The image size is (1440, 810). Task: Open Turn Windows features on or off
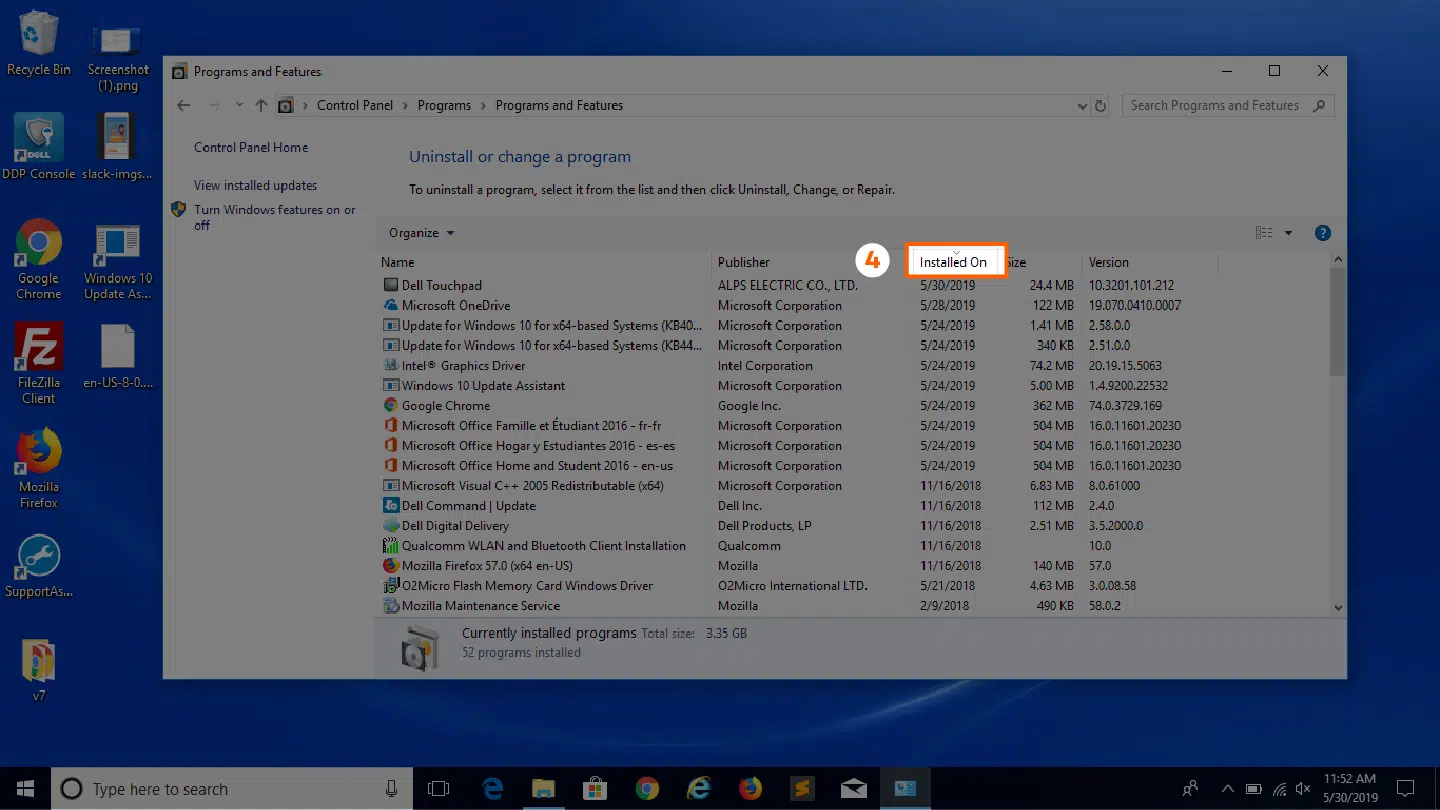[274, 218]
